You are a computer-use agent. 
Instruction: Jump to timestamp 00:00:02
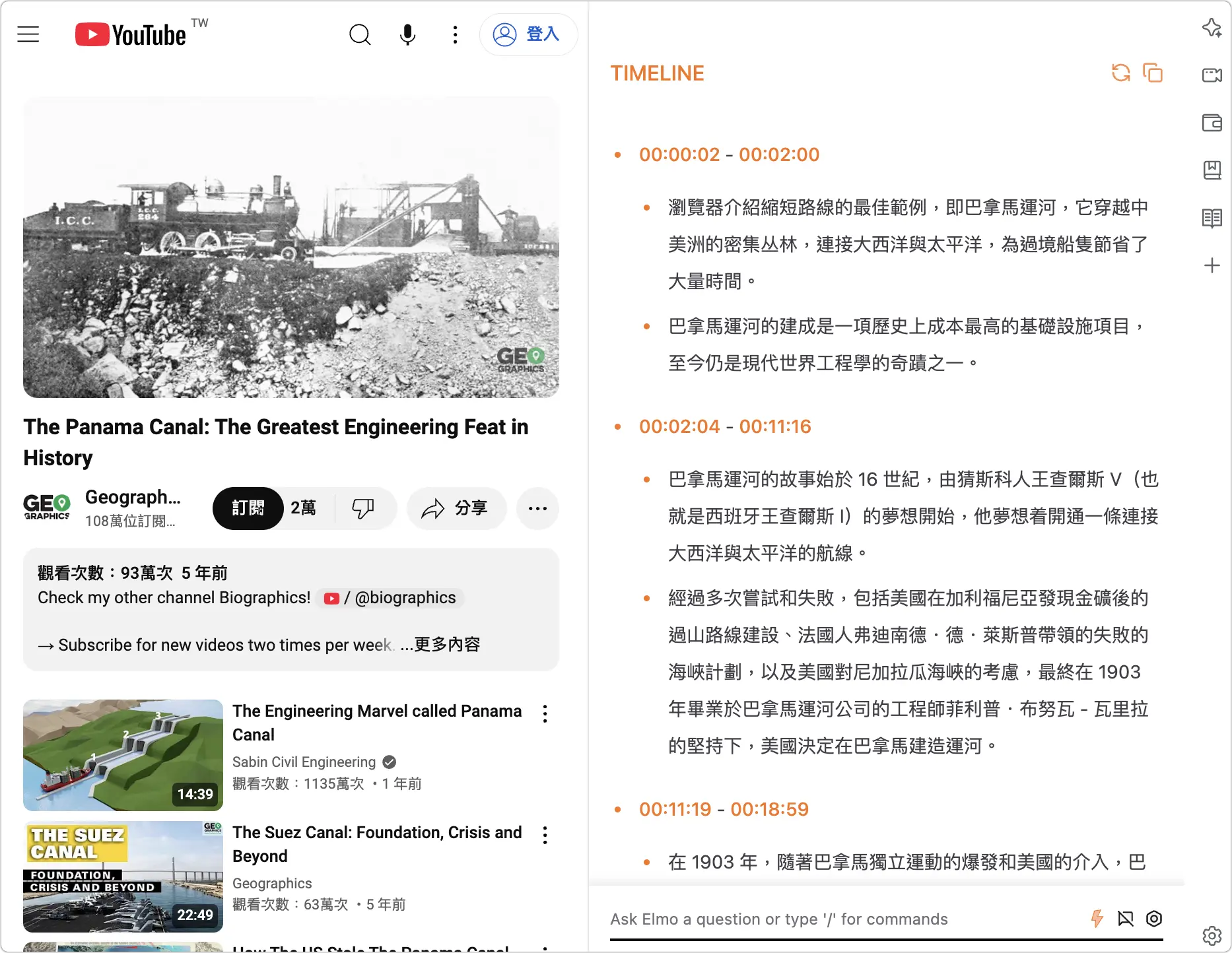click(679, 154)
